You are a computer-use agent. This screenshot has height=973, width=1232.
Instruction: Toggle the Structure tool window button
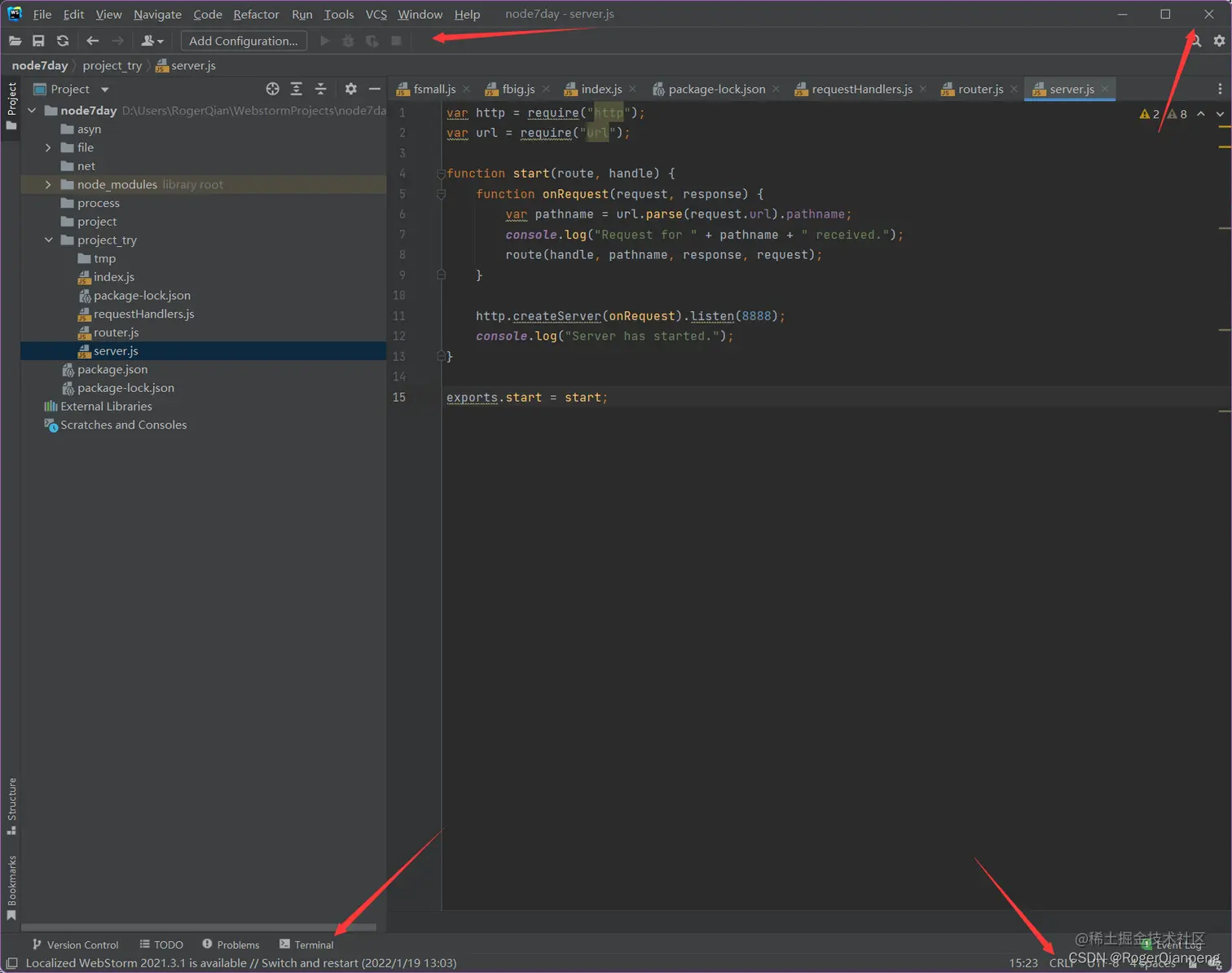(x=11, y=806)
